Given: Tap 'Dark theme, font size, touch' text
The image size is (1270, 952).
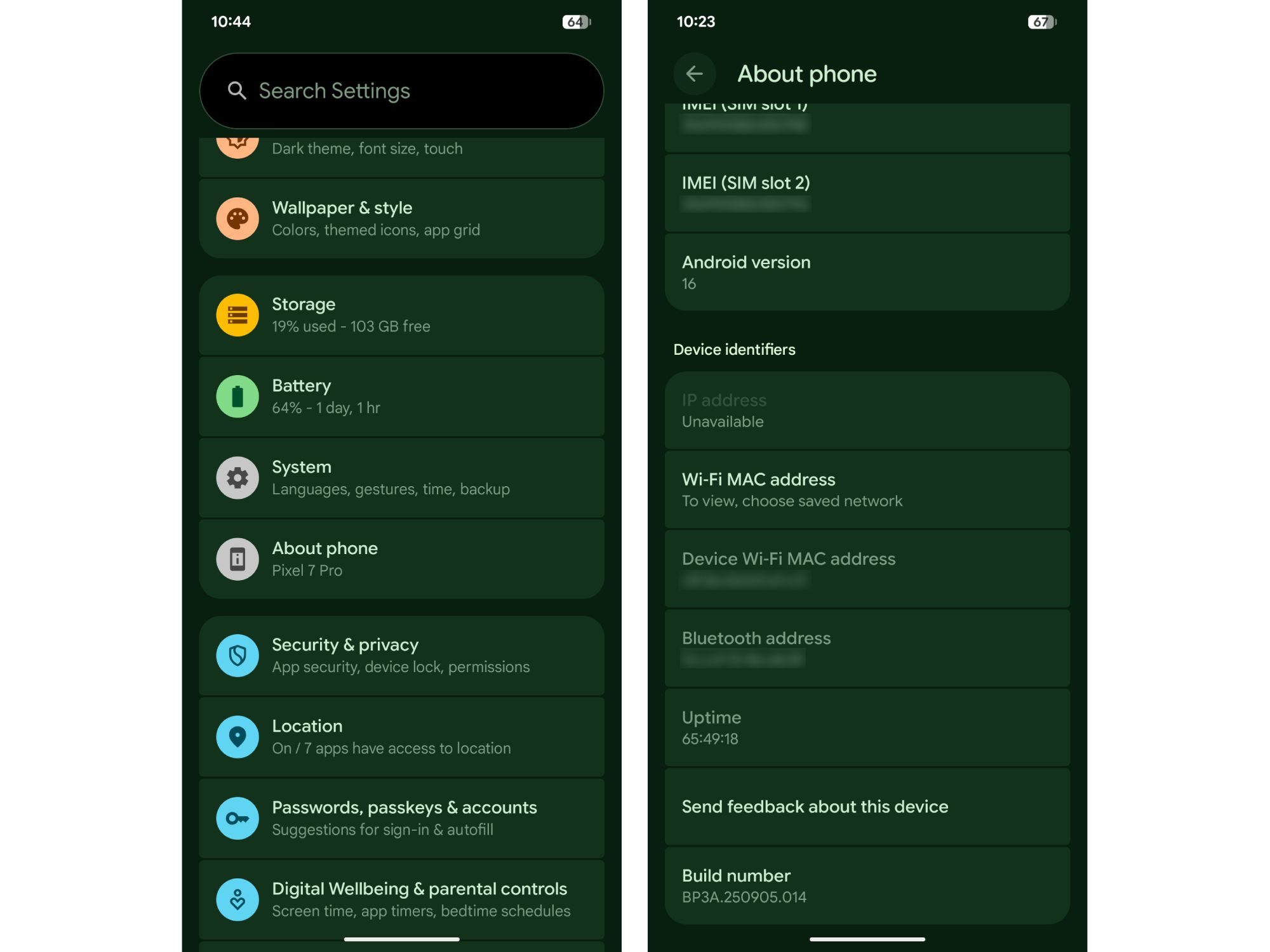Looking at the screenshot, I should [x=367, y=149].
